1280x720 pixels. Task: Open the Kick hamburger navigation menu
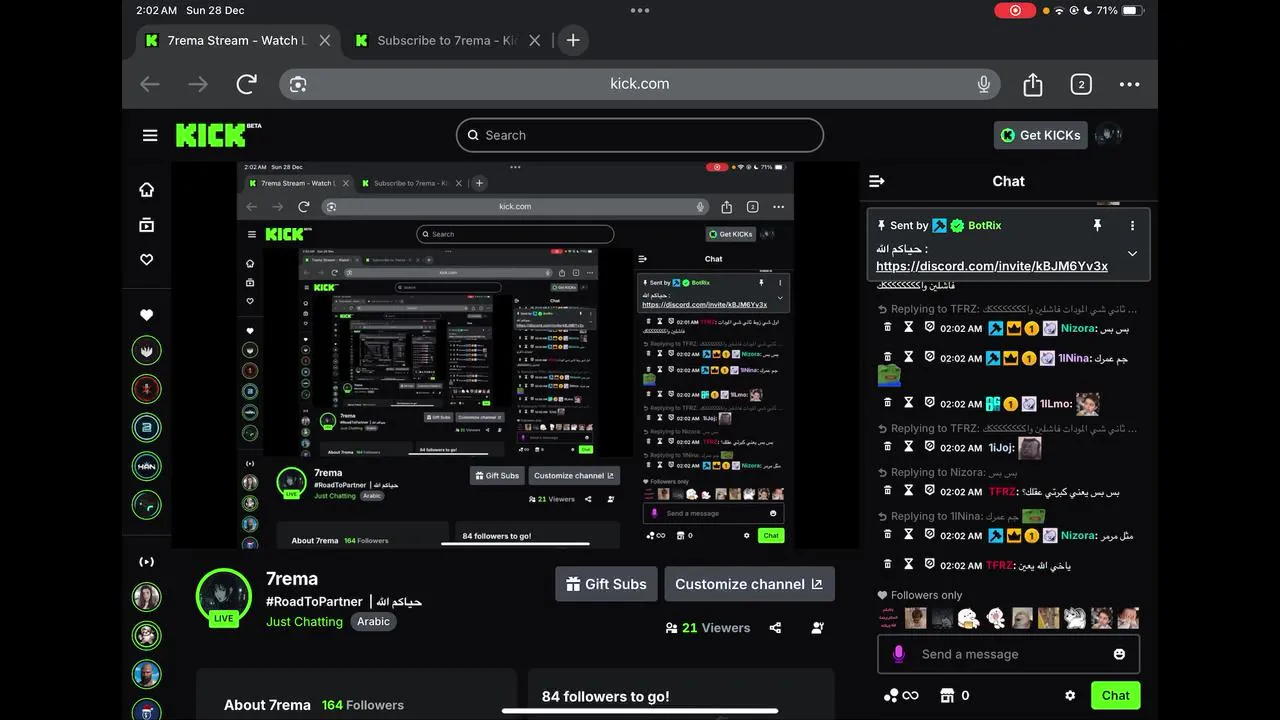[x=150, y=135]
